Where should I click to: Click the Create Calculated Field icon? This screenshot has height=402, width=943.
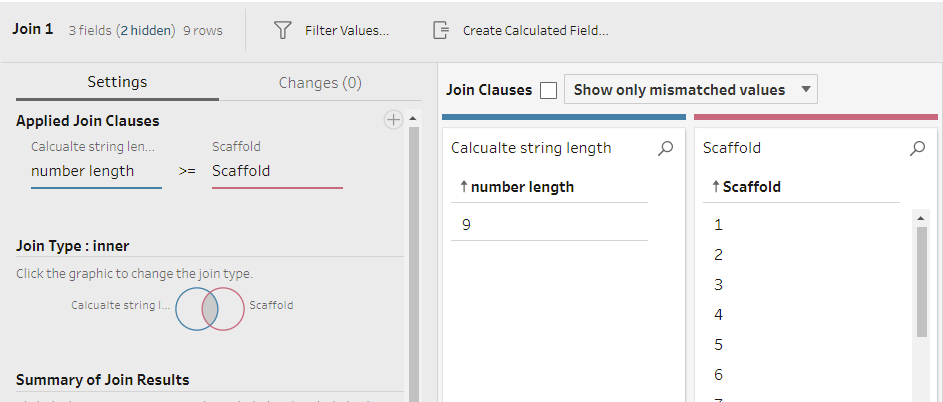(441, 30)
